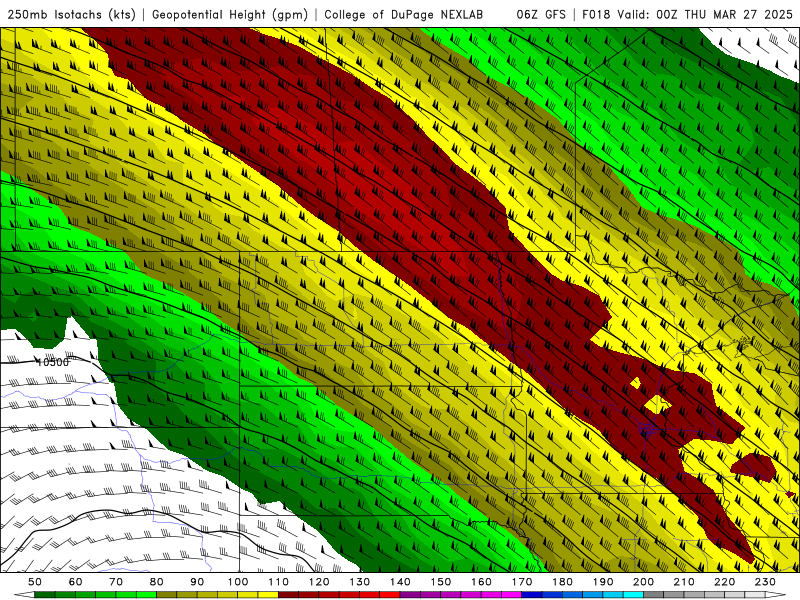Click the 180 knot color bar label
The width and height of the screenshot is (800, 600).
pos(562,582)
